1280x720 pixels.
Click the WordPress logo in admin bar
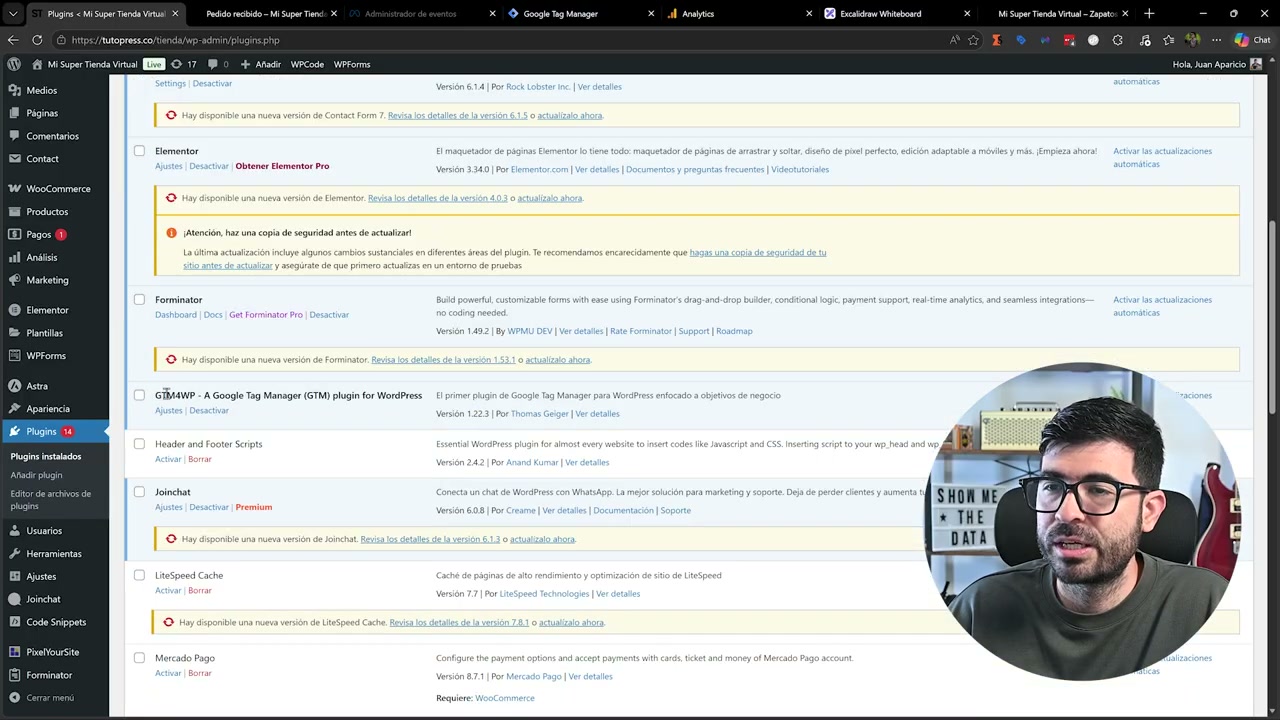pos(14,64)
